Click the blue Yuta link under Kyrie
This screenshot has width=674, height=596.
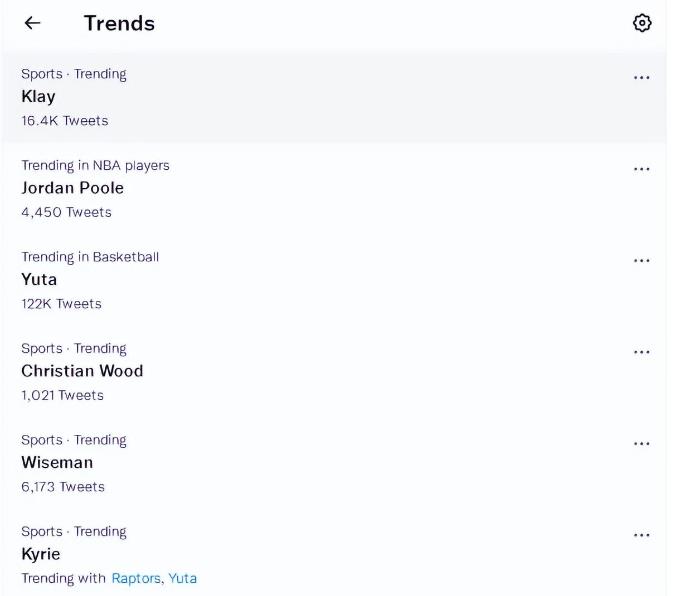click(x=182, y=578)
